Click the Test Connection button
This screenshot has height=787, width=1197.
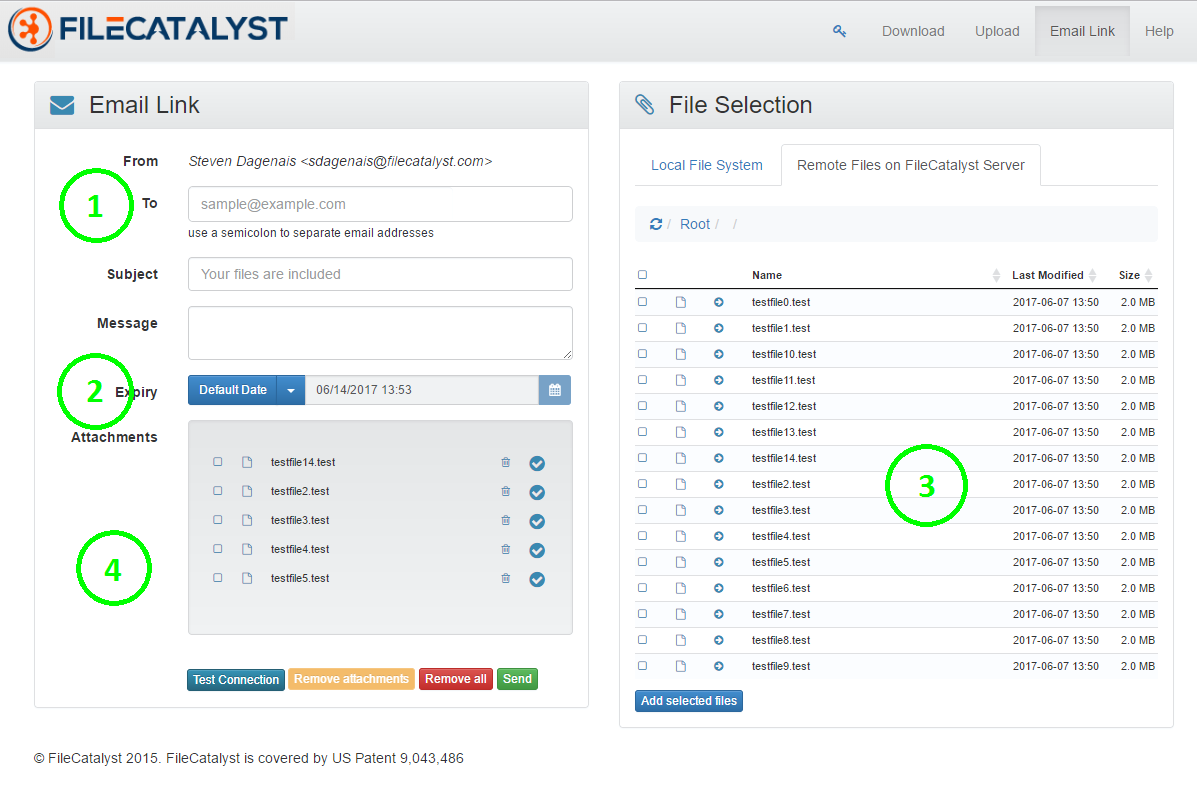236,679
